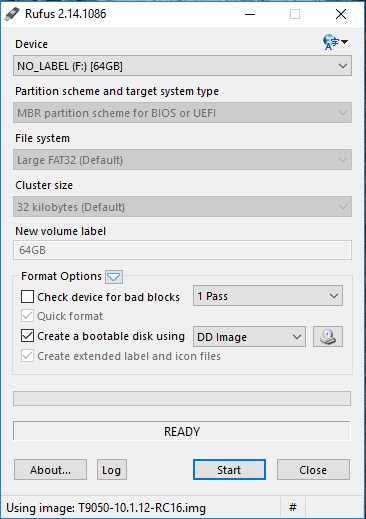This screenshot has height=519, width=366.
Task: Toggle the Format Options advanced arrow
Action: click(x=114, y=277)
